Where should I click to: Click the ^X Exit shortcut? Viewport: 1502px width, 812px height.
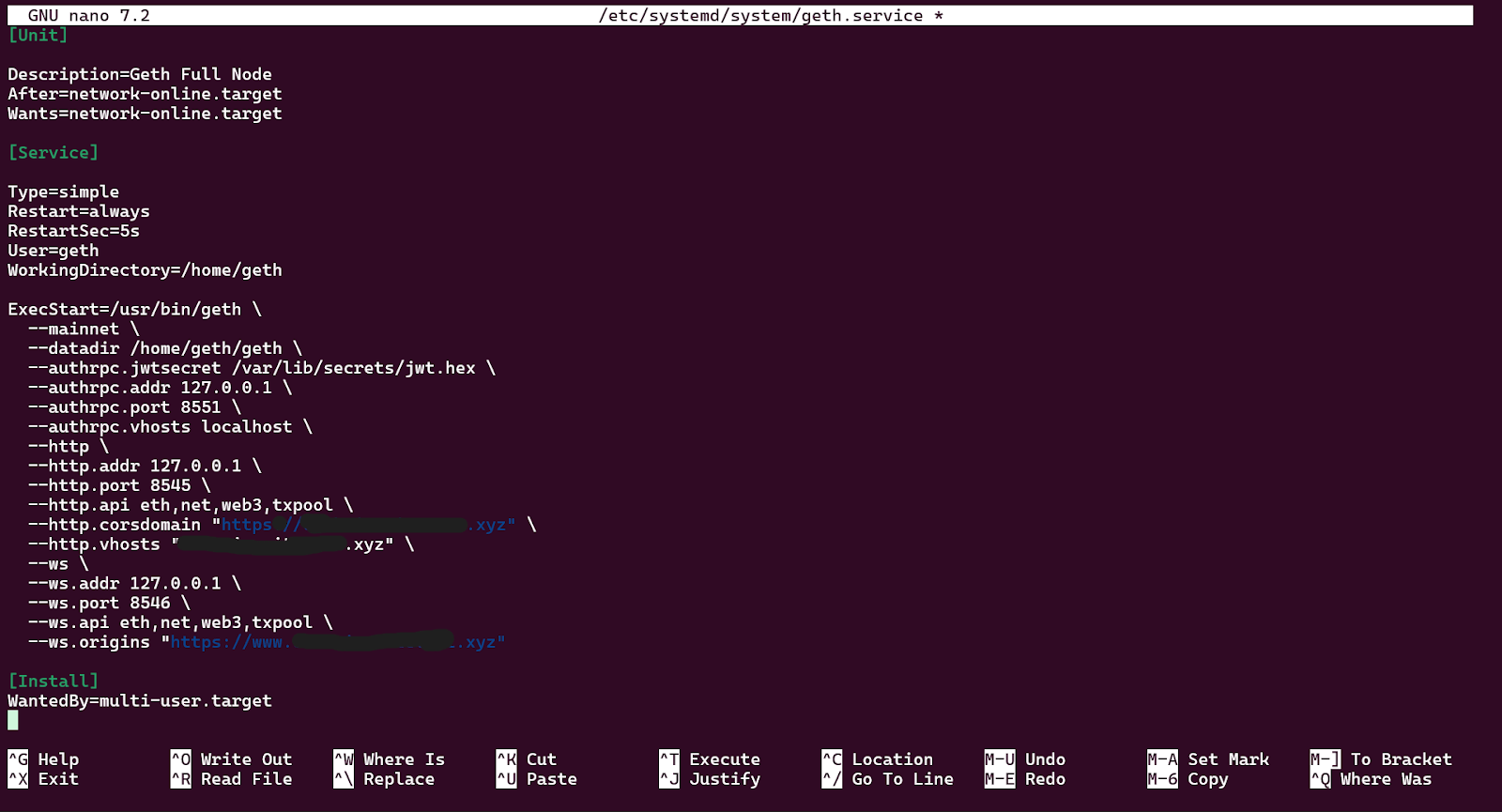coord(43,779)
